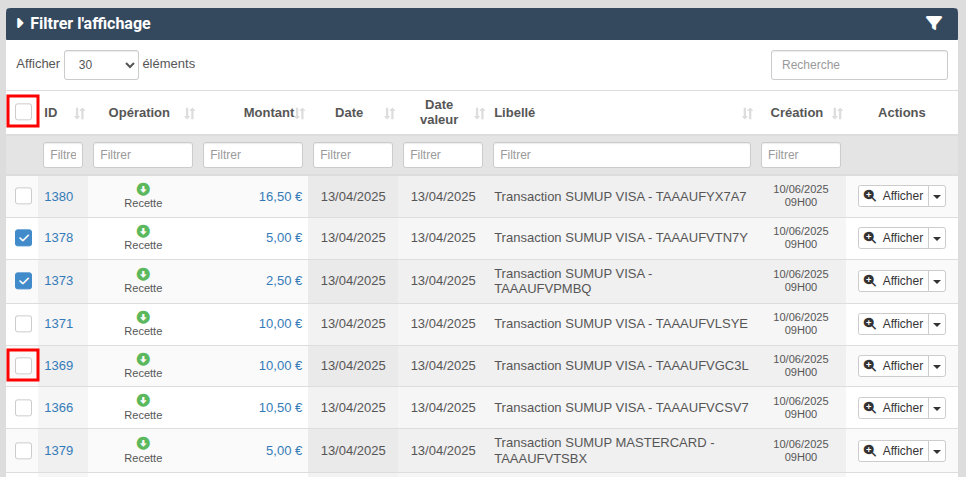Click Afficher button for row 1373

click(x=893, y=280)
